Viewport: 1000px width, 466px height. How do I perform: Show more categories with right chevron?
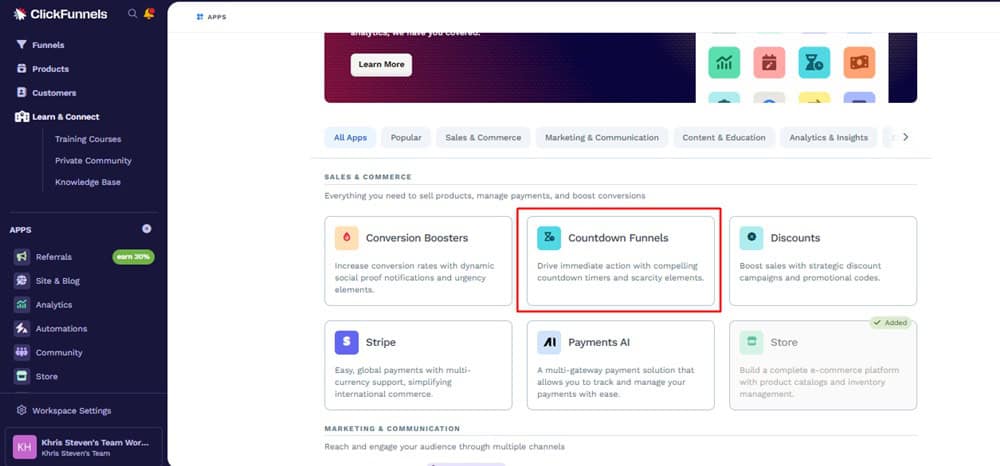[905, 137]
